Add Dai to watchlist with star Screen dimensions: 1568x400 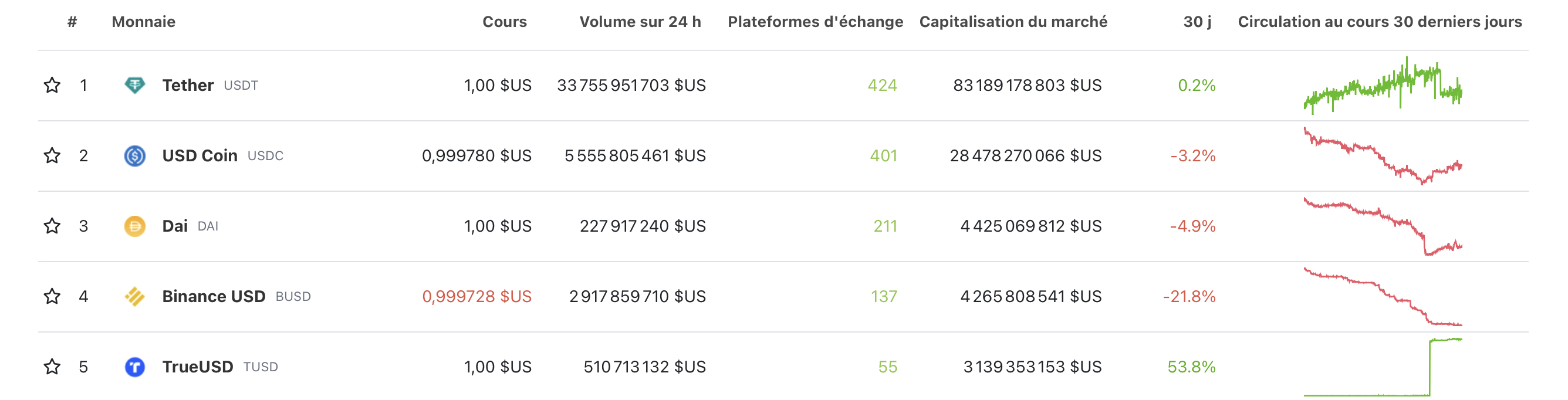pos(52,226)
